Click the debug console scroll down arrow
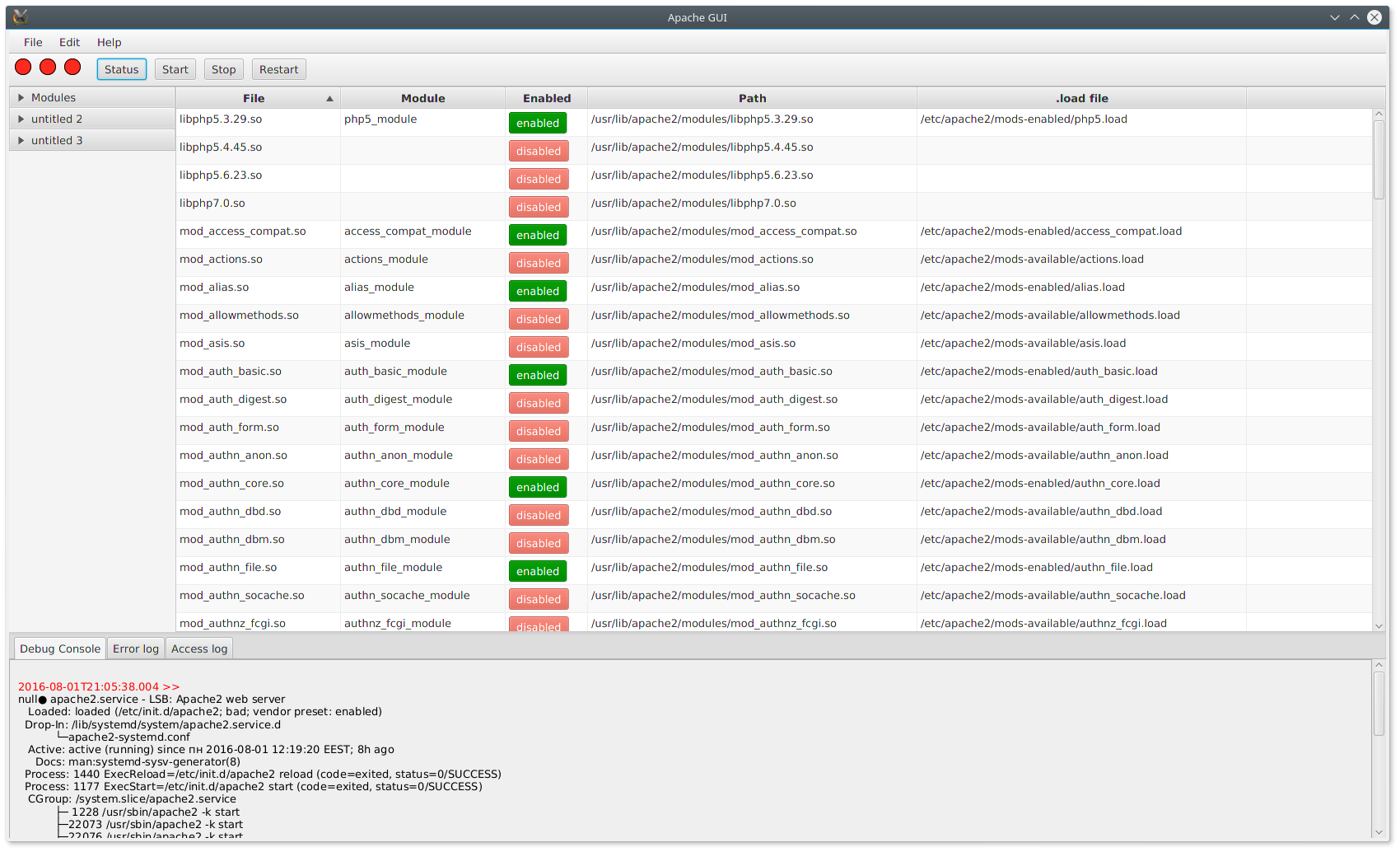Viewport: 1400px width, 852px height. click(1379, 832)
